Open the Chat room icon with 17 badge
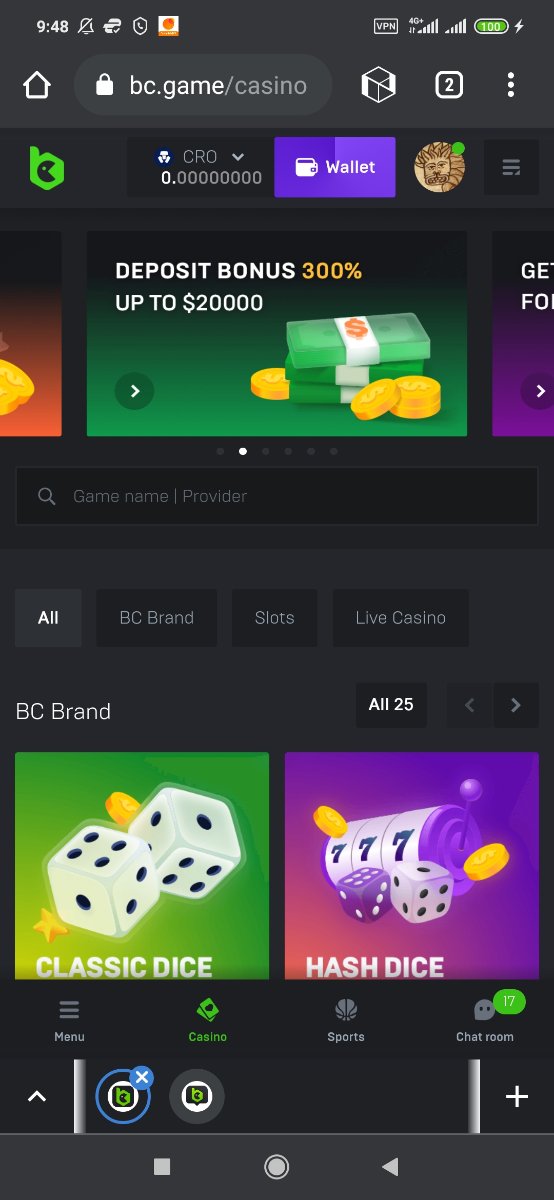 pyautogui.click(x=485, y=1020)
